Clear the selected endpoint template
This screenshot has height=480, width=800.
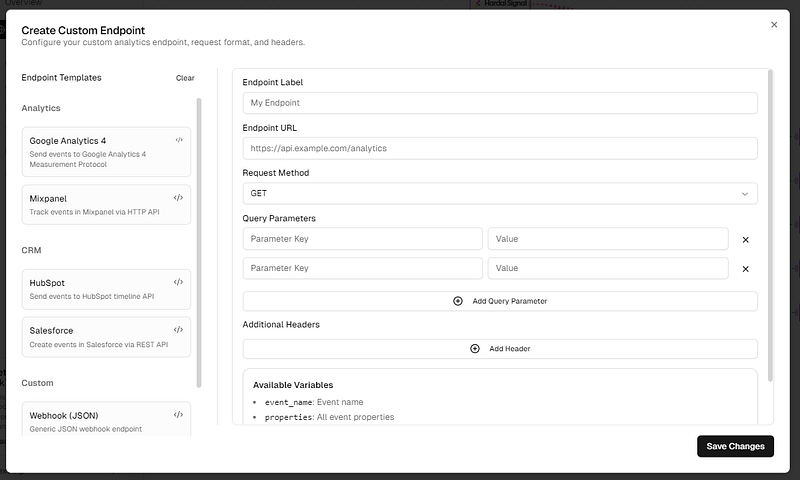tap(185, 78)
